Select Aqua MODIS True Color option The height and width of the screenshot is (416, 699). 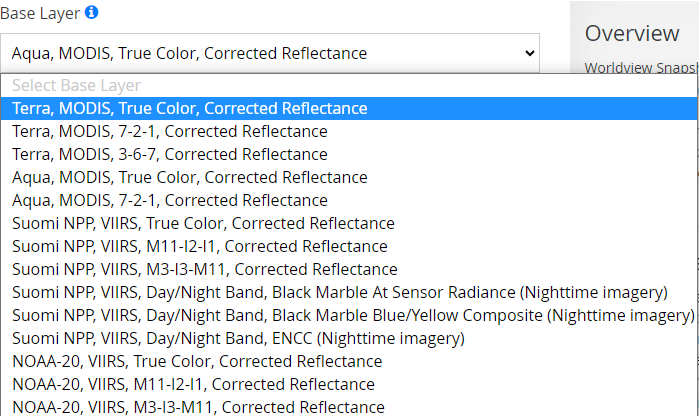pyautogui.click(x=190, y=177)
